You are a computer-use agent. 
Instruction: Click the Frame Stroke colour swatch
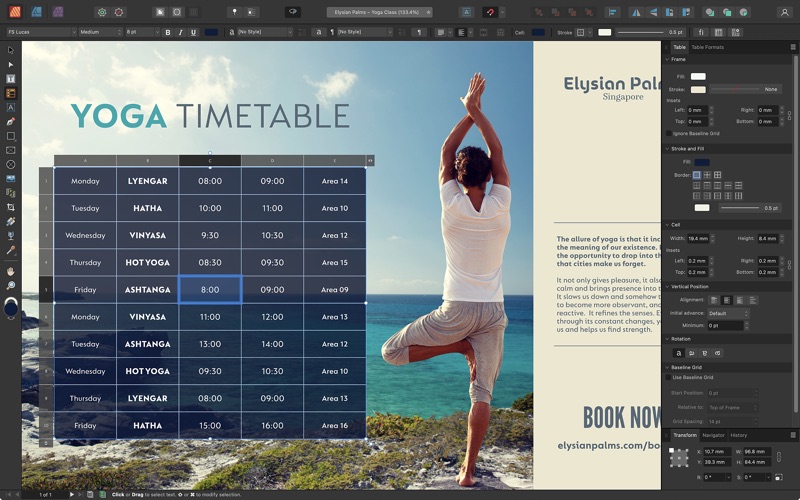[698, 89]
